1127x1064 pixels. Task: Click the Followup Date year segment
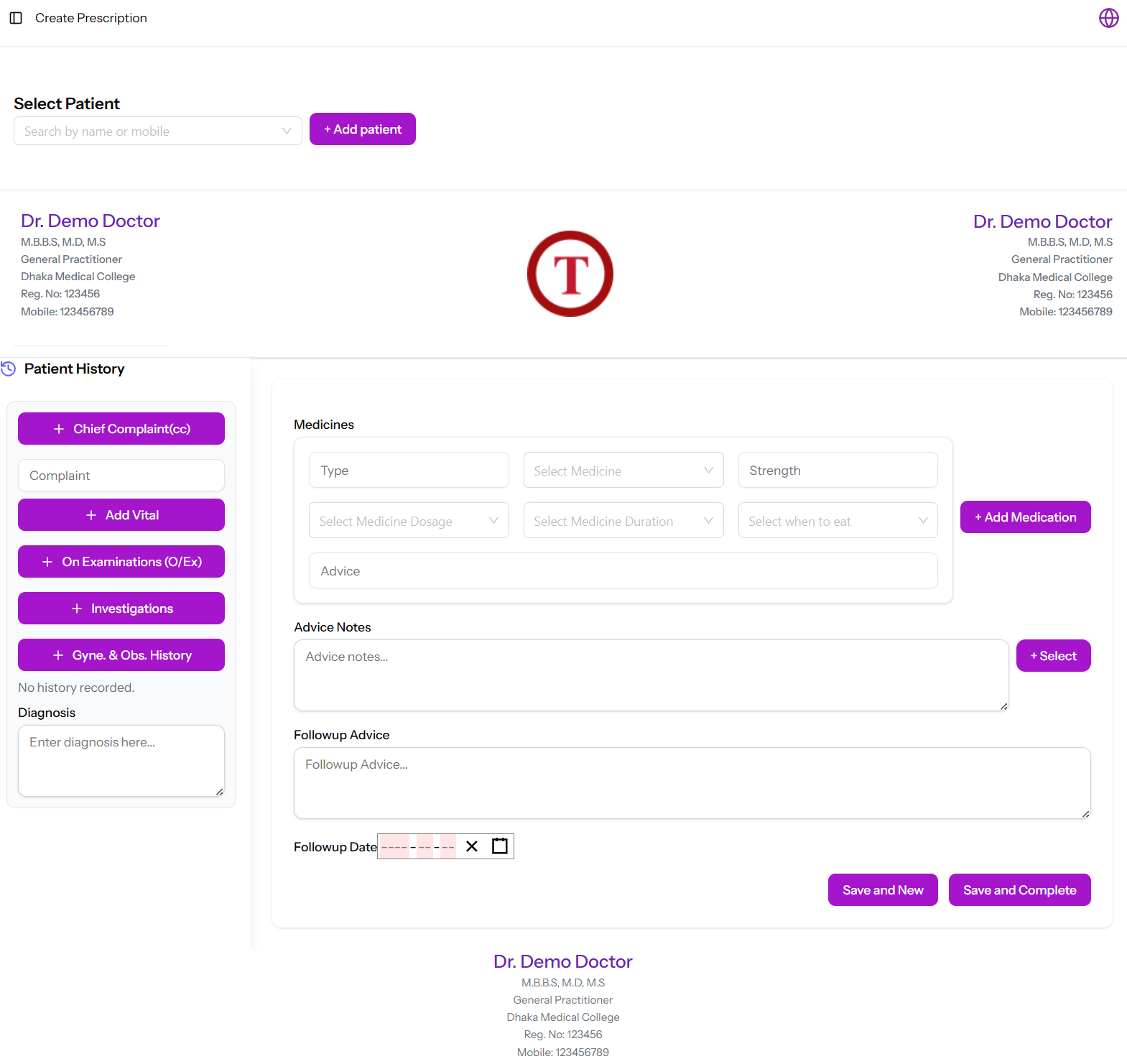pyautogui.click(x=394, y=847)
